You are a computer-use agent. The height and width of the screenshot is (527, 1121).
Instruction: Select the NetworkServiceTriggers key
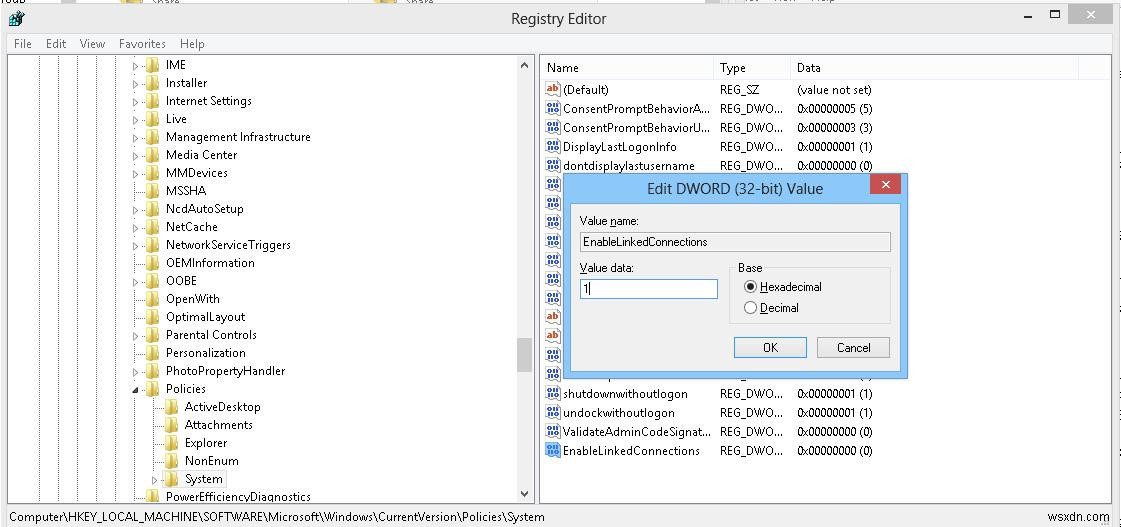(228, 245)
